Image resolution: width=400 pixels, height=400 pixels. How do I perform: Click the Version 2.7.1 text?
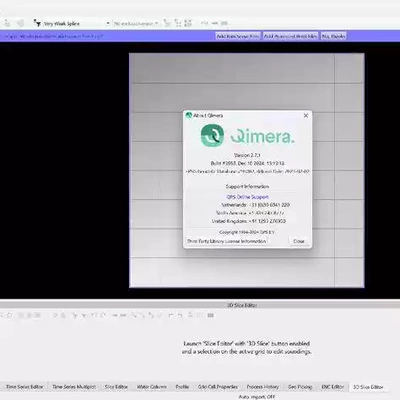(247, 155)
